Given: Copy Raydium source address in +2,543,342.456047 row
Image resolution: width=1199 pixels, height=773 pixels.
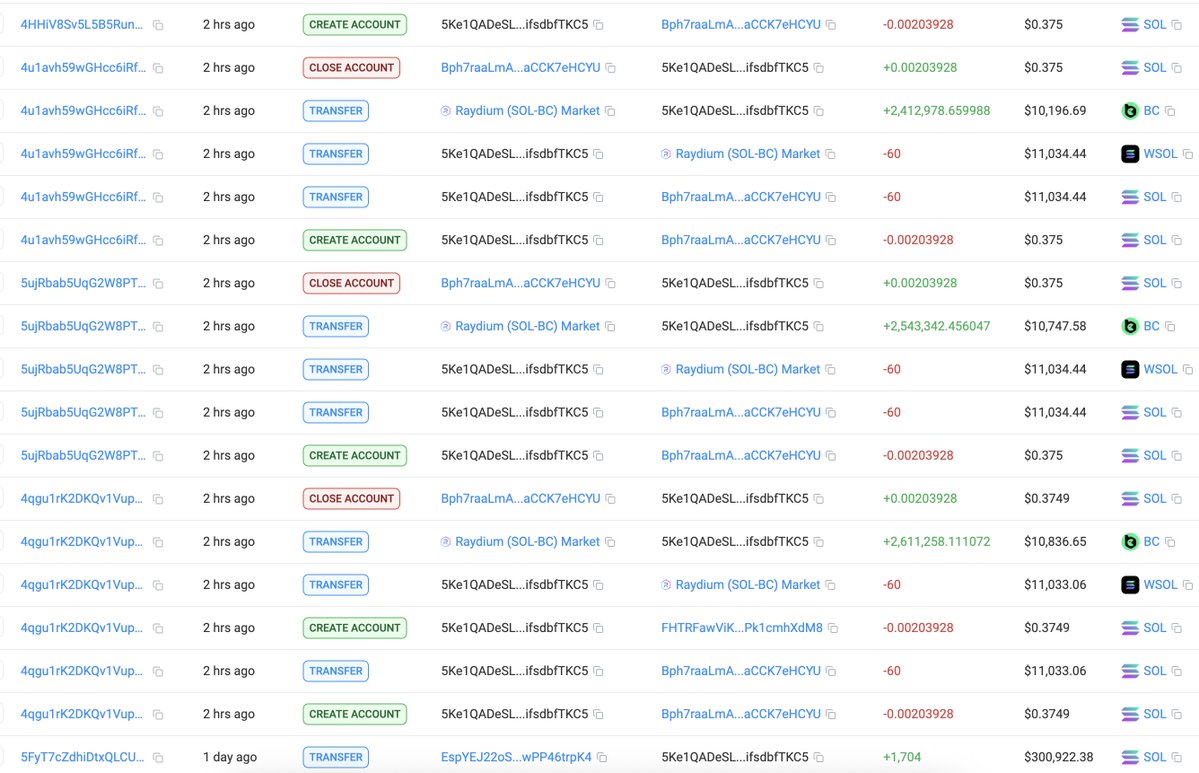Looking at the screenshot, I should point(609,327).
